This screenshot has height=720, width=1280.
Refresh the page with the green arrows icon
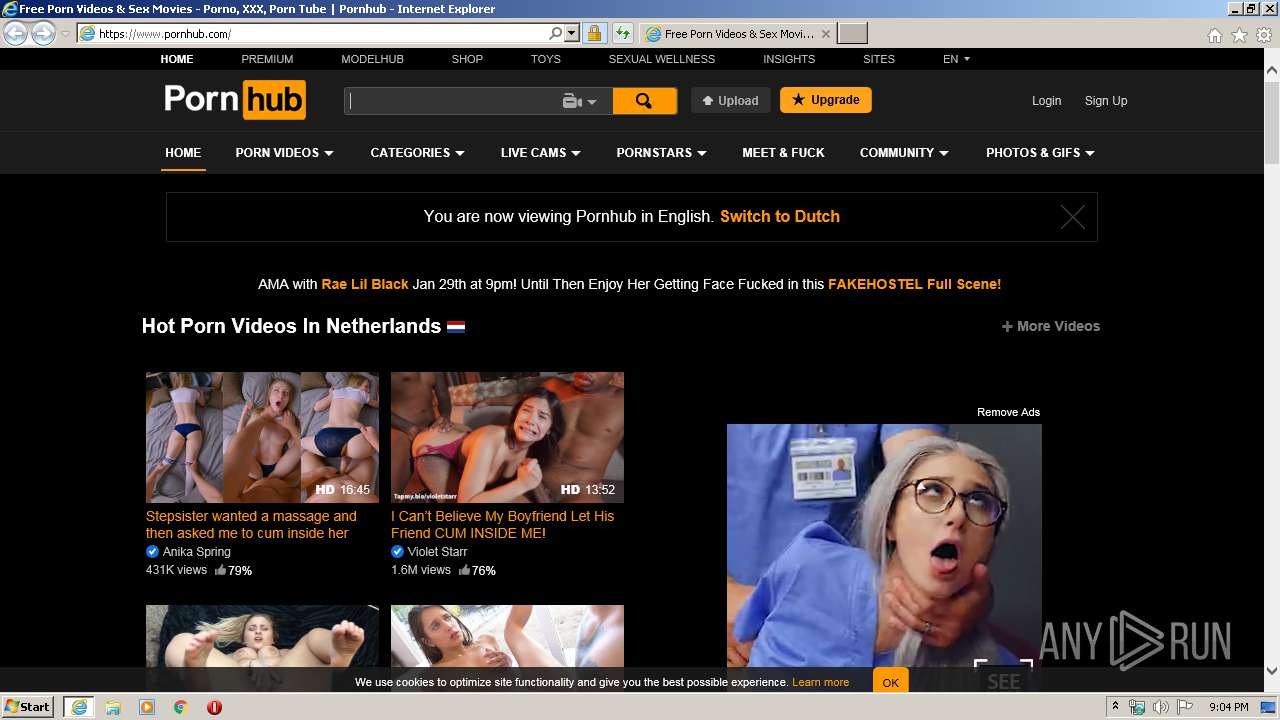coord(622,33)
